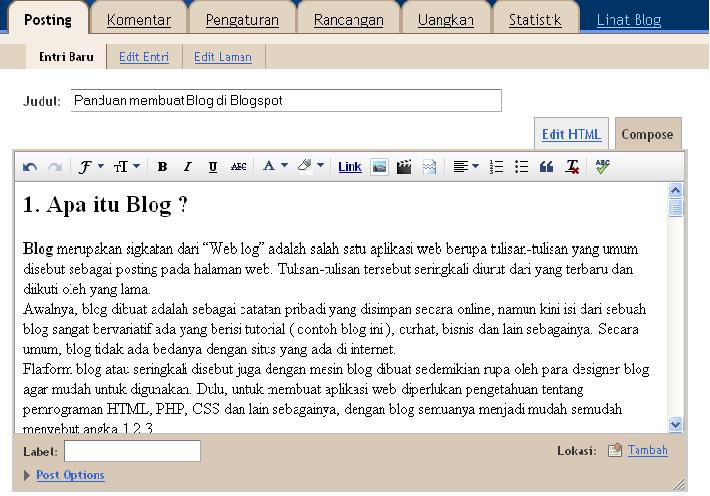Run the spell check tool
The height and width of the screenshot is (496, 710).
pyautogui.click(x=602, y=166)
